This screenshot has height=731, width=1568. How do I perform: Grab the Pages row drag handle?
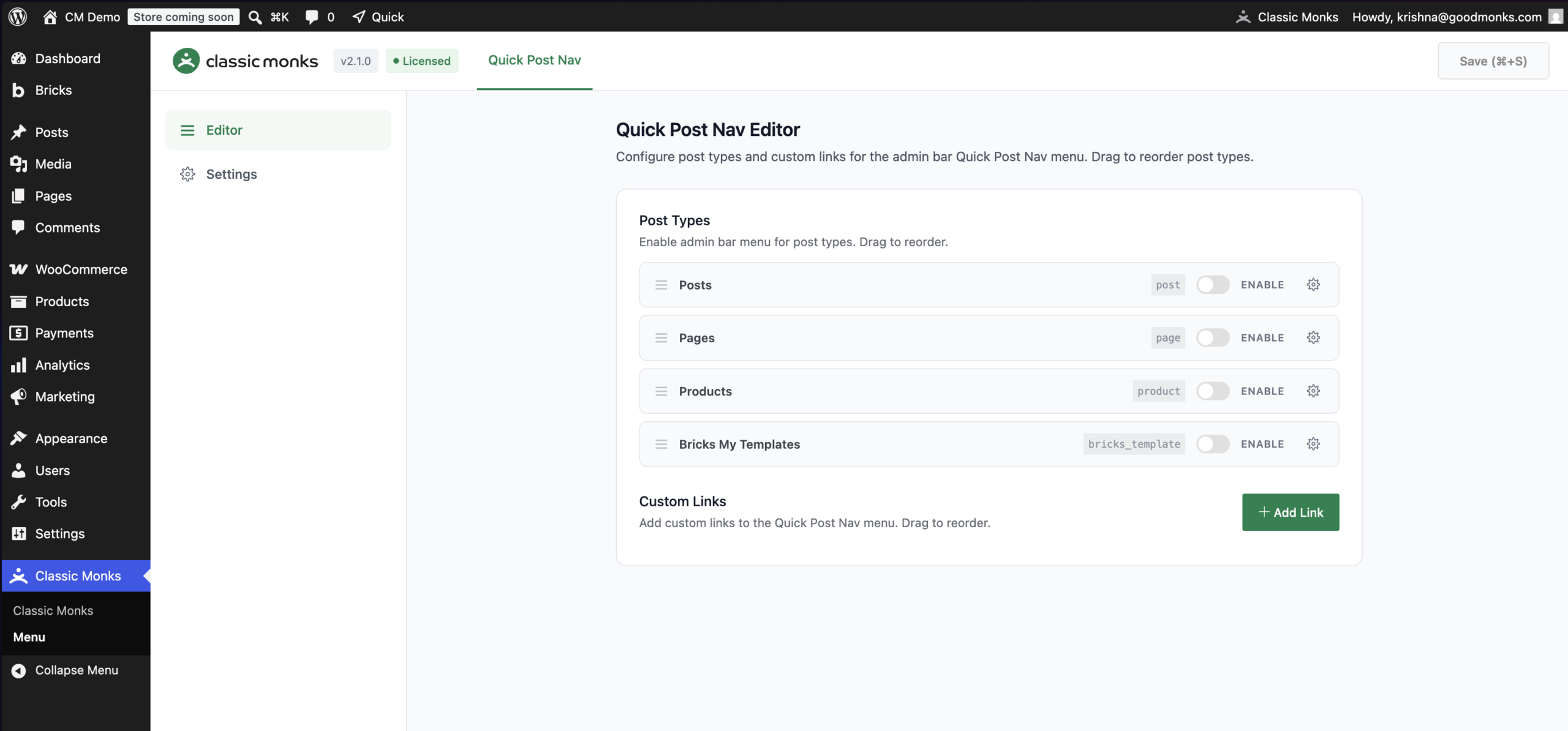click(661, 338)
